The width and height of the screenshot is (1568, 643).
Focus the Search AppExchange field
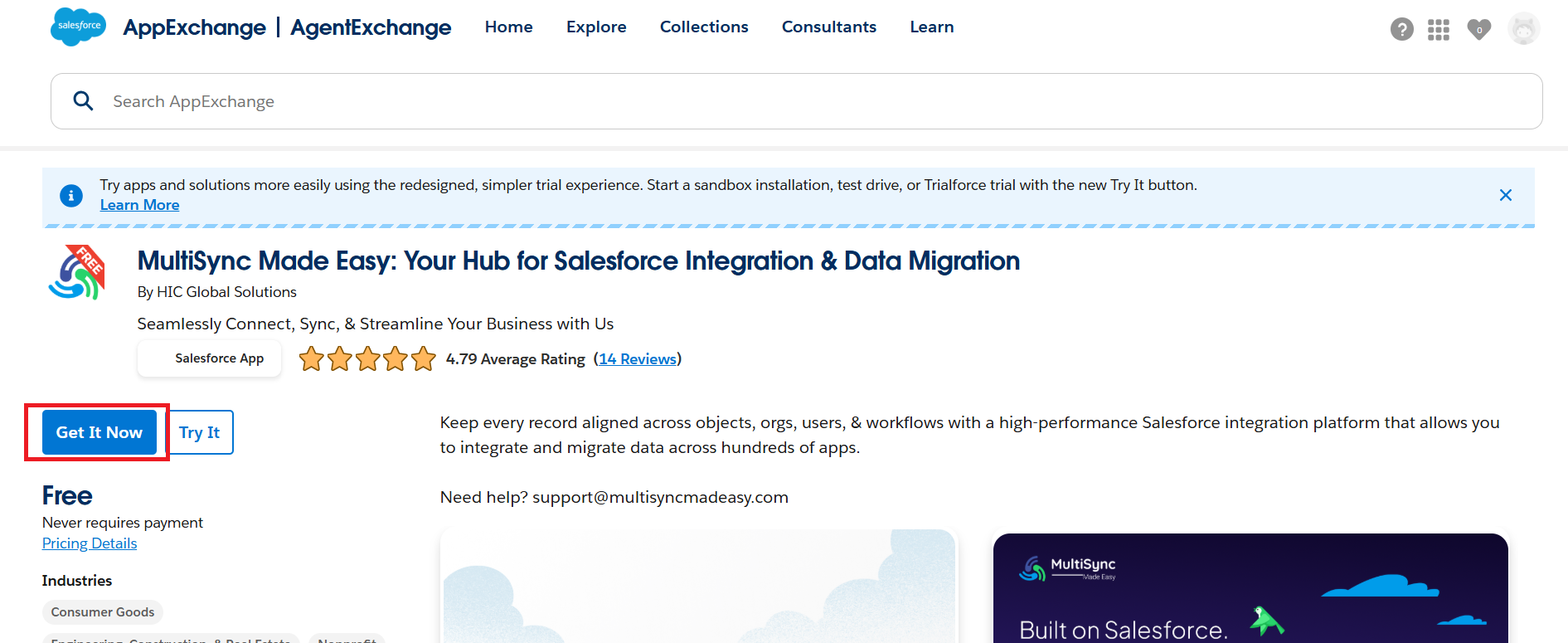[x=796, y=101]
